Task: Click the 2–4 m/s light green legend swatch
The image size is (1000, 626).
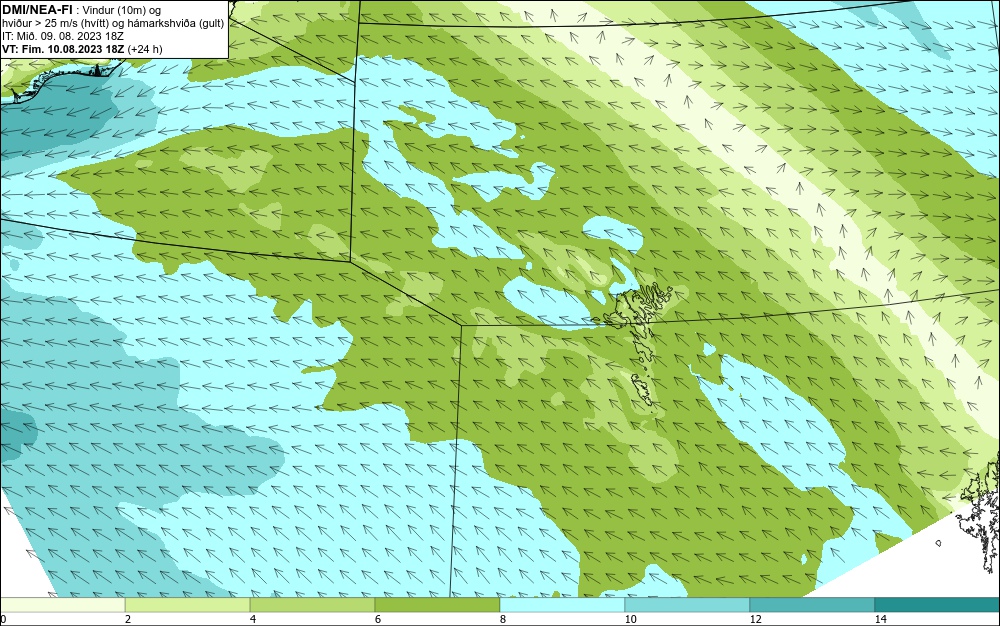Action: coord(188,605)
